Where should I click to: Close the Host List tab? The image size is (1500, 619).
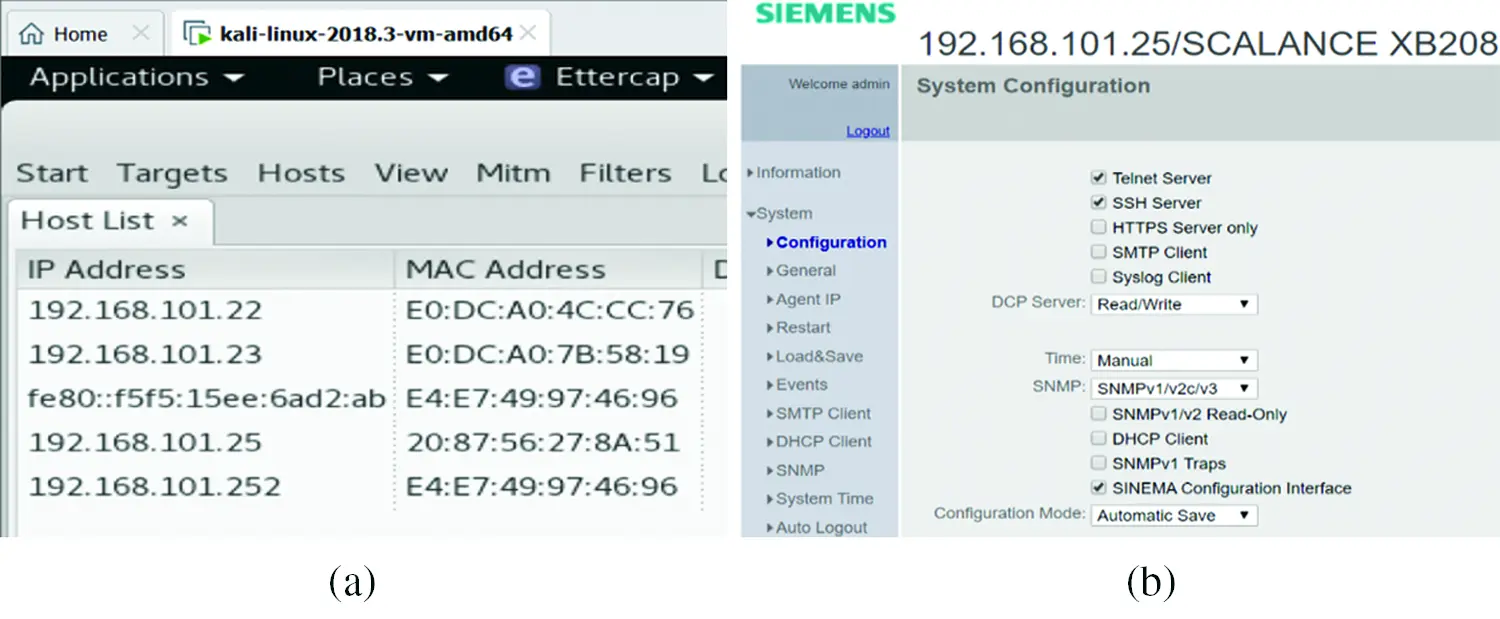coord(180,221)
